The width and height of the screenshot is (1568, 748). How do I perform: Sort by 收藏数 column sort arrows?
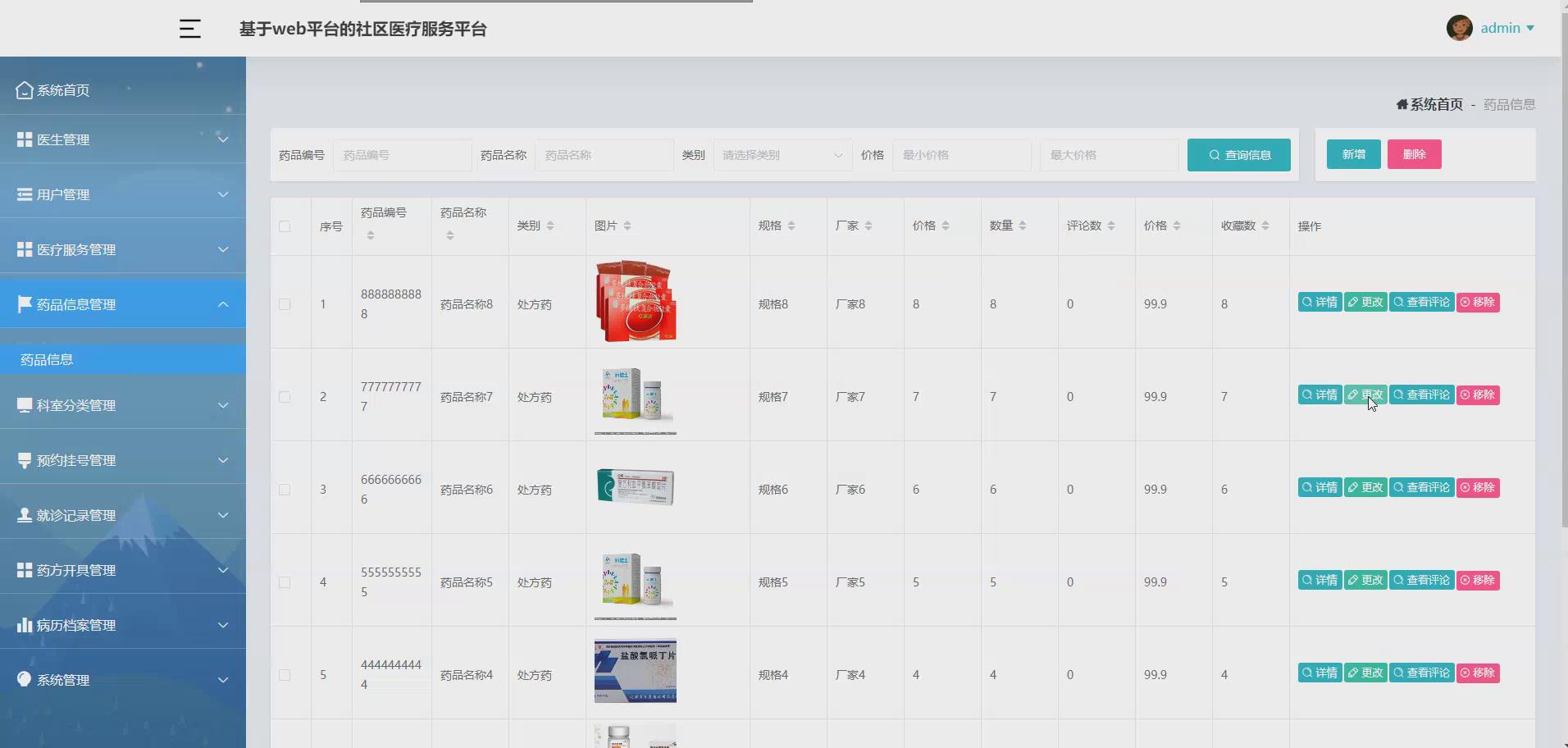(x=1265, y=226)
